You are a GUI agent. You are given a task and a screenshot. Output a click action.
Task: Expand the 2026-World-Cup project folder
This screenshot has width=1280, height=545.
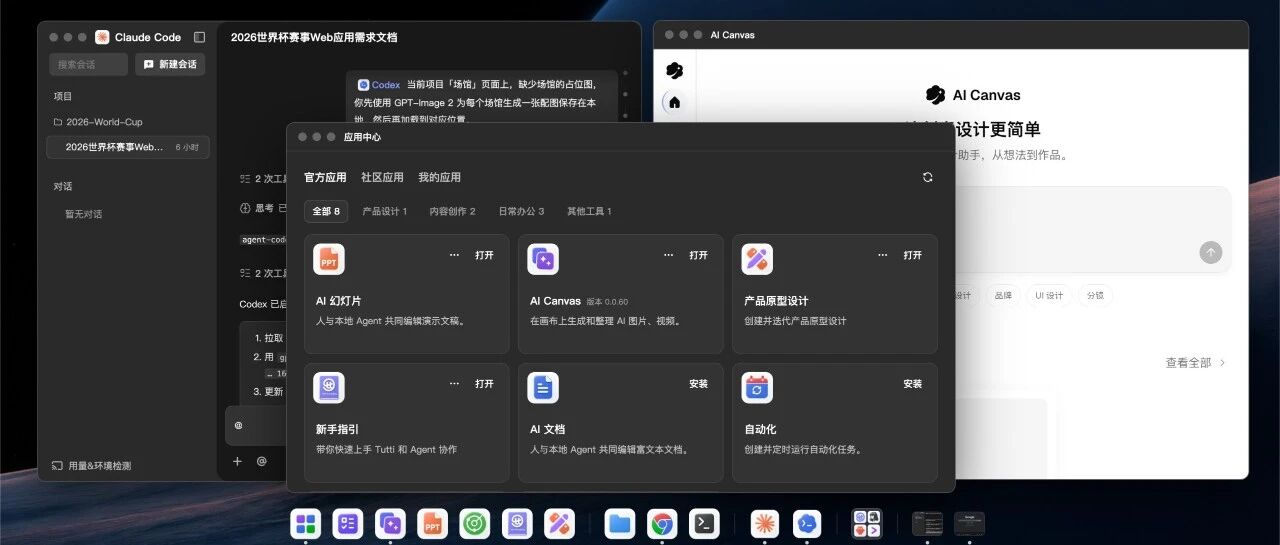click(98, 122)
